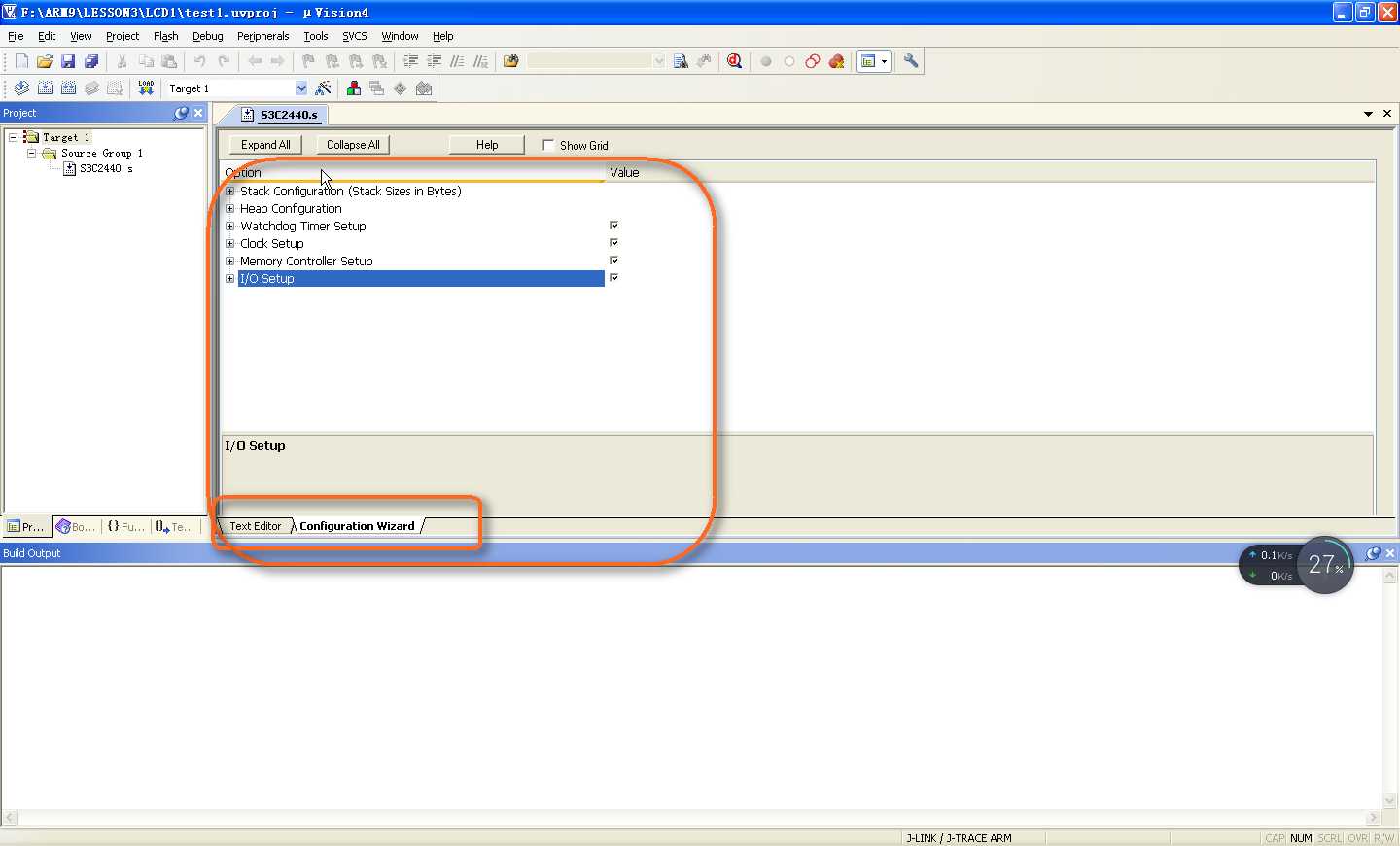This screenshot has height=846, width=1400.
Task: Open Target Options with the wand icon
Action: [x=324, y=88]
